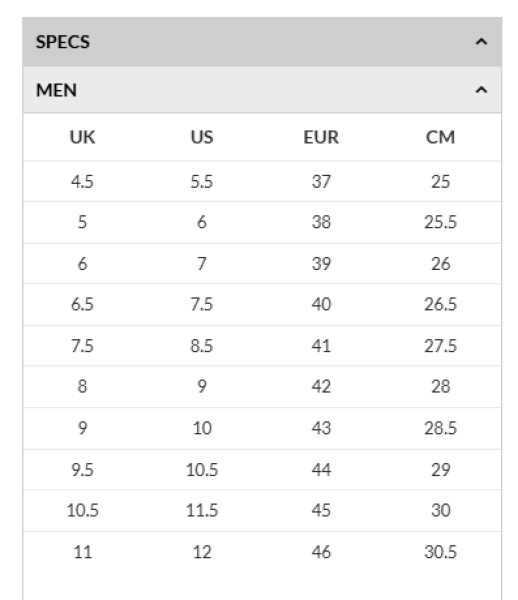The height and width of the screenshot is (600, 518).
Task: Click CM value 26 cell
Action: coord(440,264)
